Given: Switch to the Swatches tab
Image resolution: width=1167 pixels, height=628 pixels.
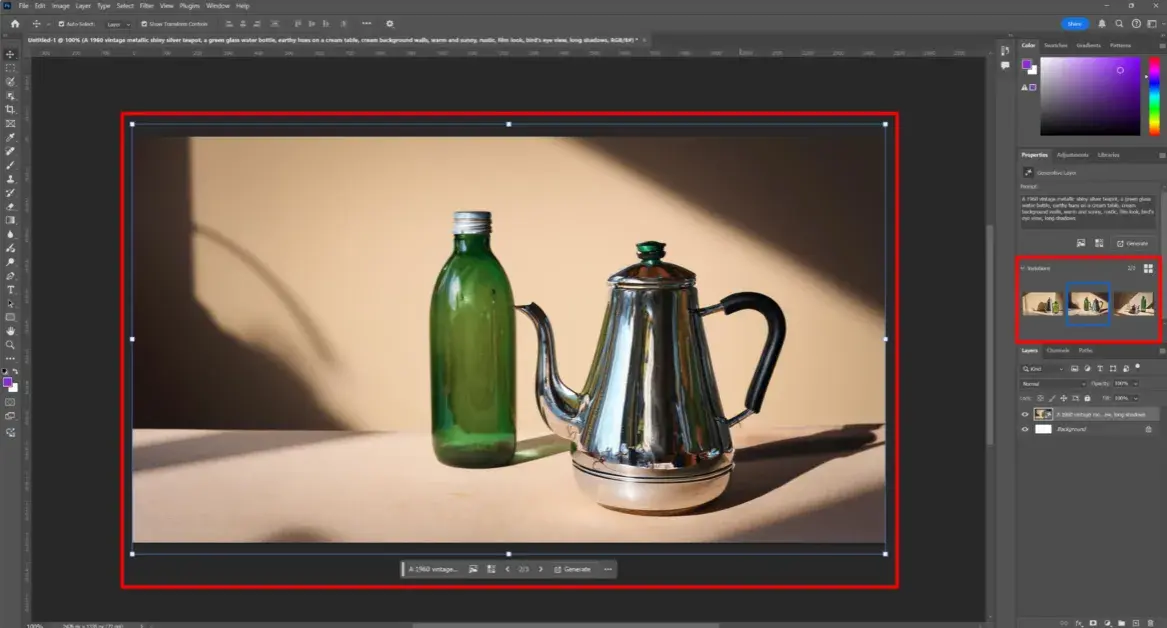Looking at the screenshot, I should pos(1055,45).
